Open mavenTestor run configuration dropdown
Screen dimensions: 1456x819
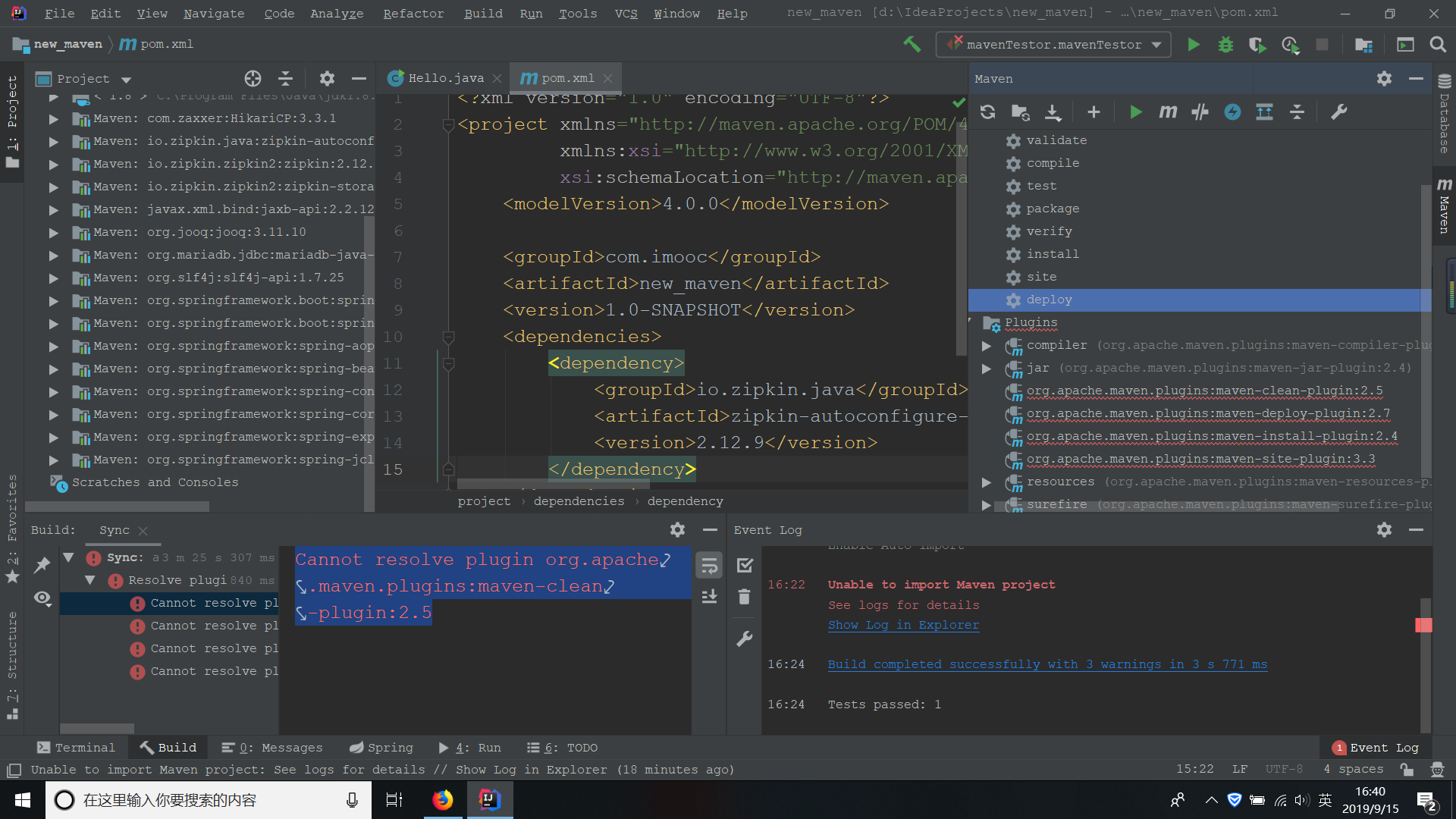pos(1053,45)
